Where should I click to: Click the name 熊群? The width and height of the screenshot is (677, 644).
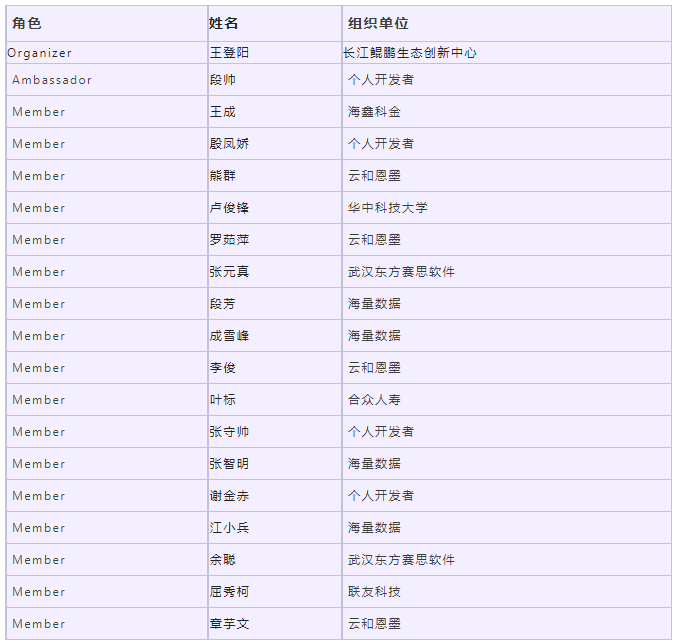pyautogui.click(x=222, y=176)
